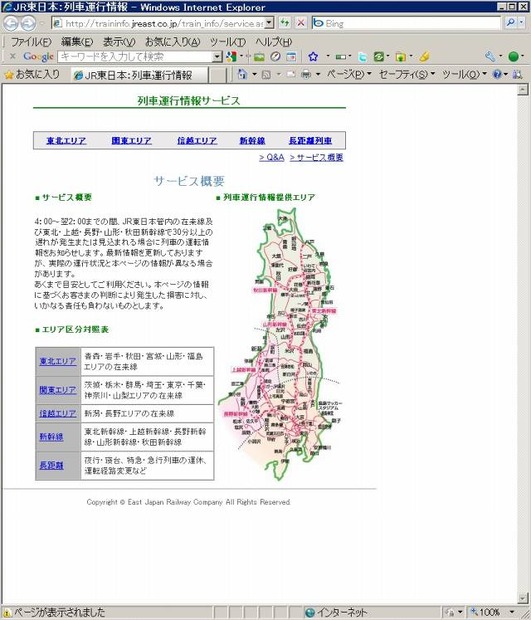This screenshot has width=531, height=620.
Task: Select the yellow highlighter icon
Action: pyautogui.click(x=424, y=57)
